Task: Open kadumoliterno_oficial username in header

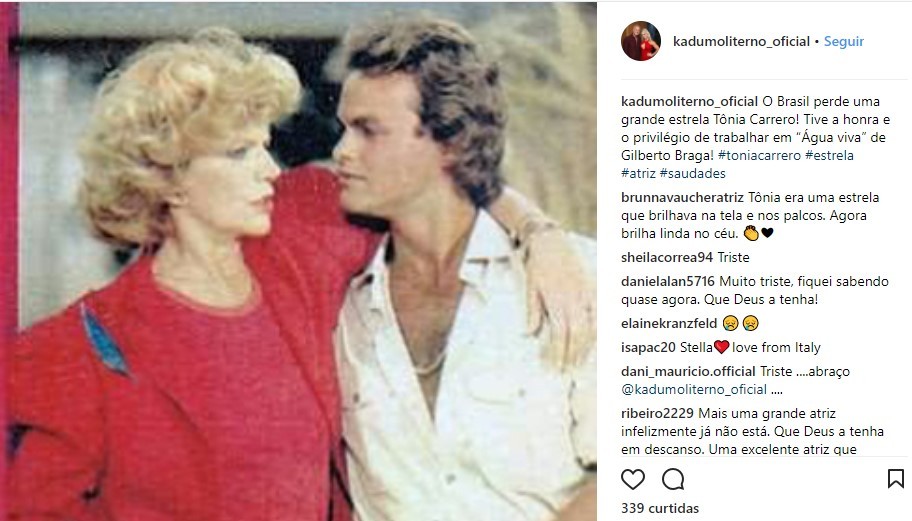Action: click(x=741, y=41)
